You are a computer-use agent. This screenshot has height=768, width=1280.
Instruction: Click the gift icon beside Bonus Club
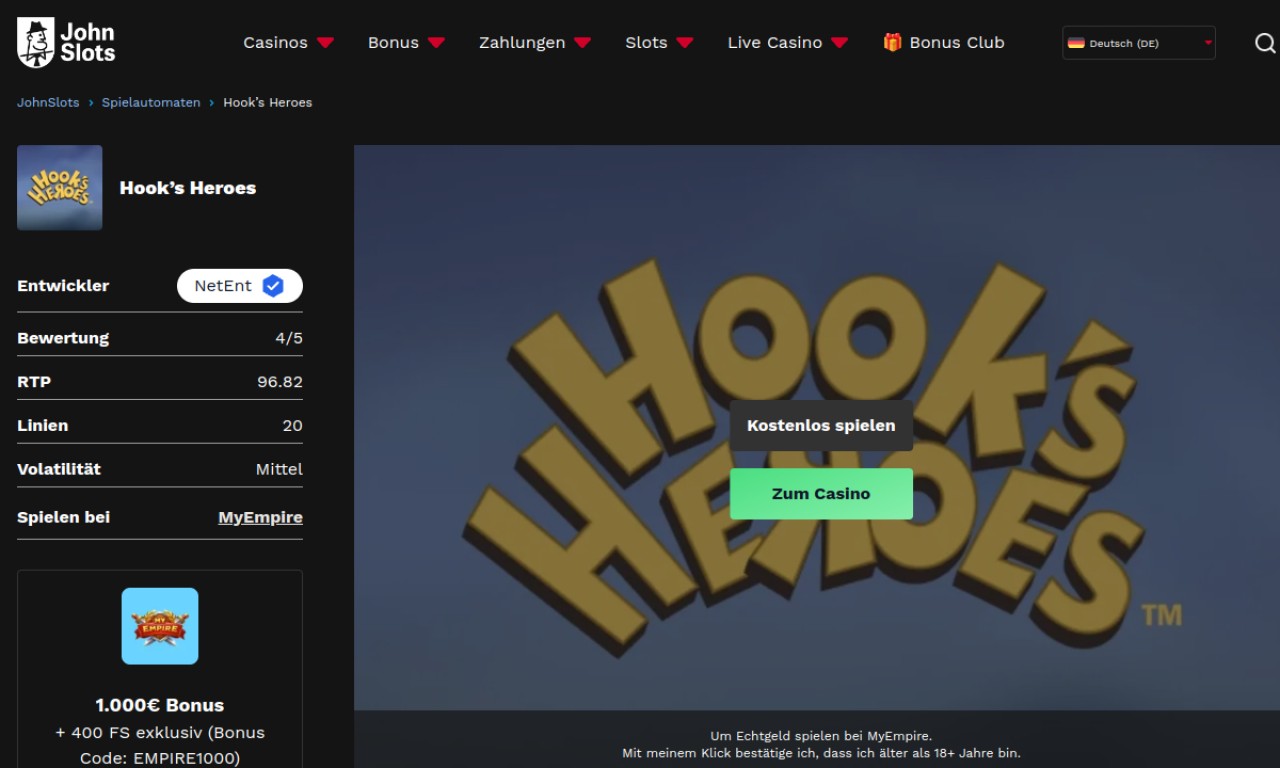892,42
